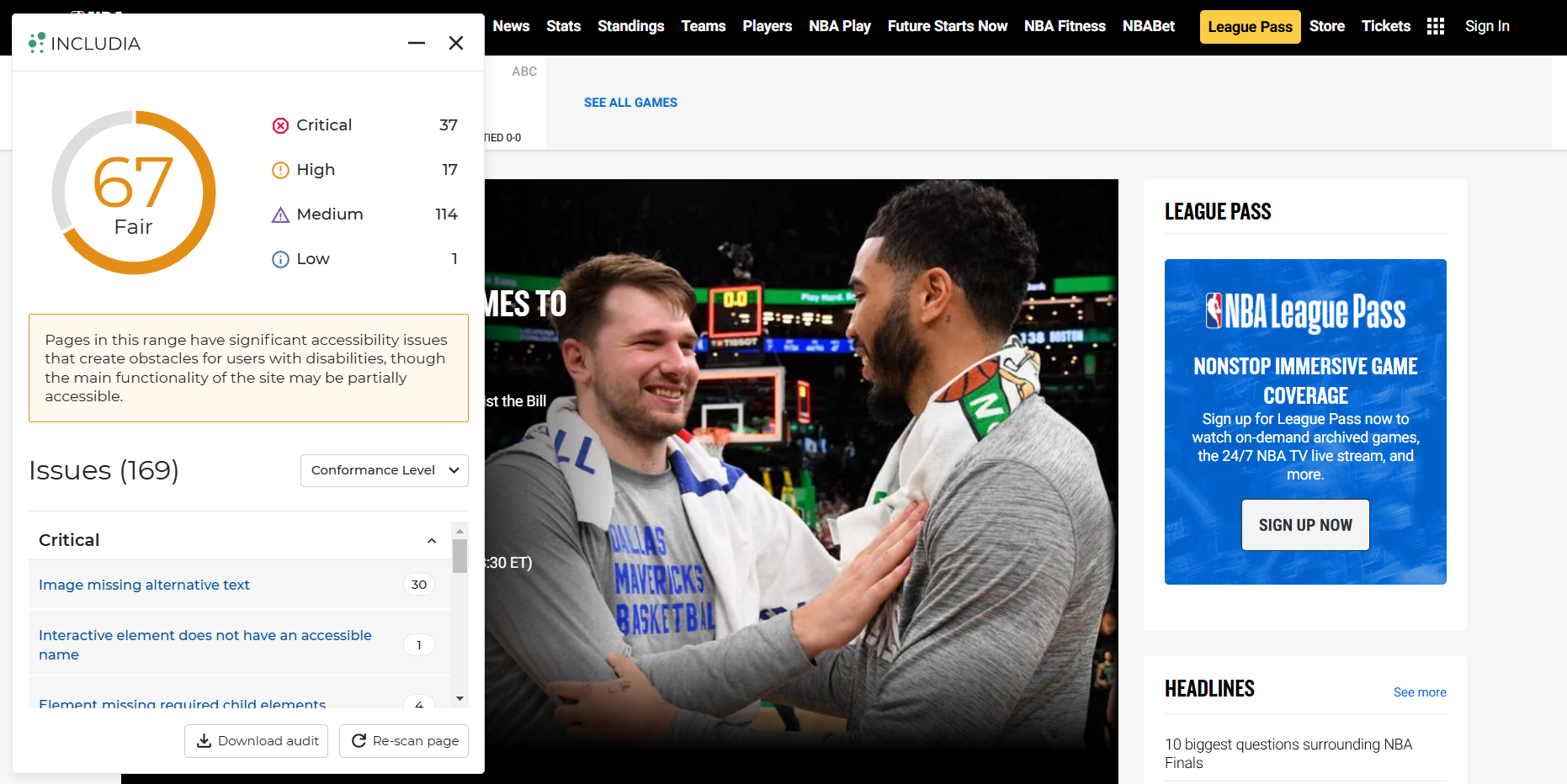
Task: Click SEE ALL GAMES link
Action: 630,103
